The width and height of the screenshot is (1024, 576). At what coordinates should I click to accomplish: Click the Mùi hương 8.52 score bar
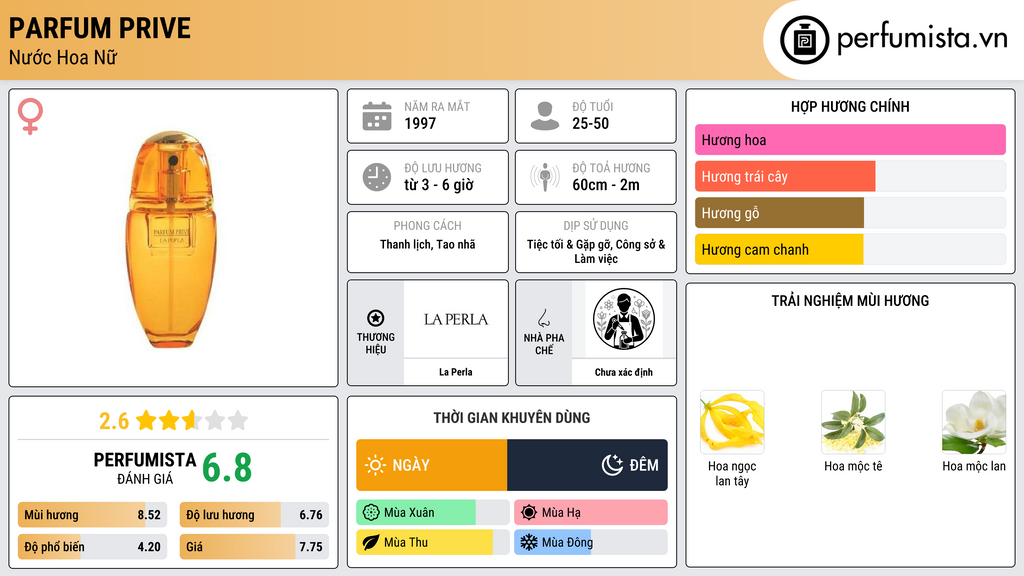point(93,515)
